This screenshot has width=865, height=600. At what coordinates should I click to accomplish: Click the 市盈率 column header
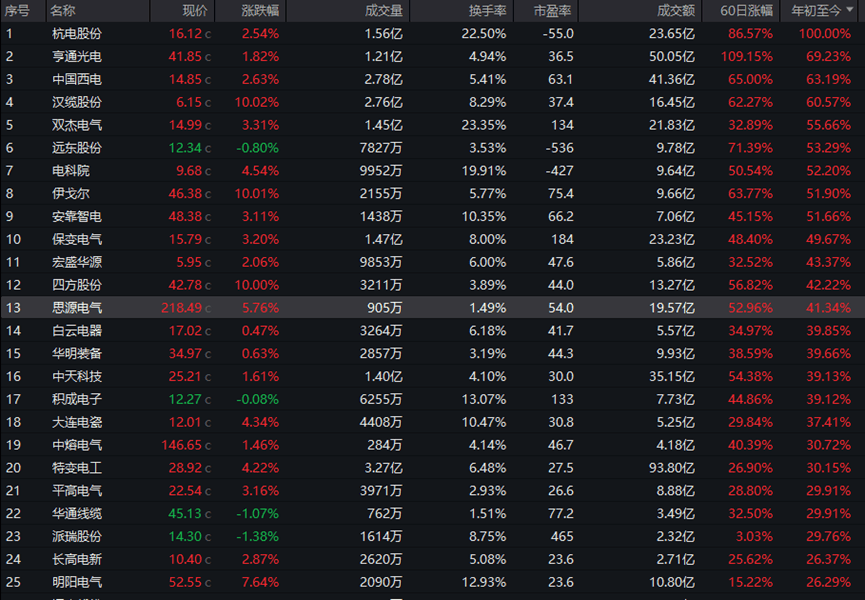(x=552, y=10)
